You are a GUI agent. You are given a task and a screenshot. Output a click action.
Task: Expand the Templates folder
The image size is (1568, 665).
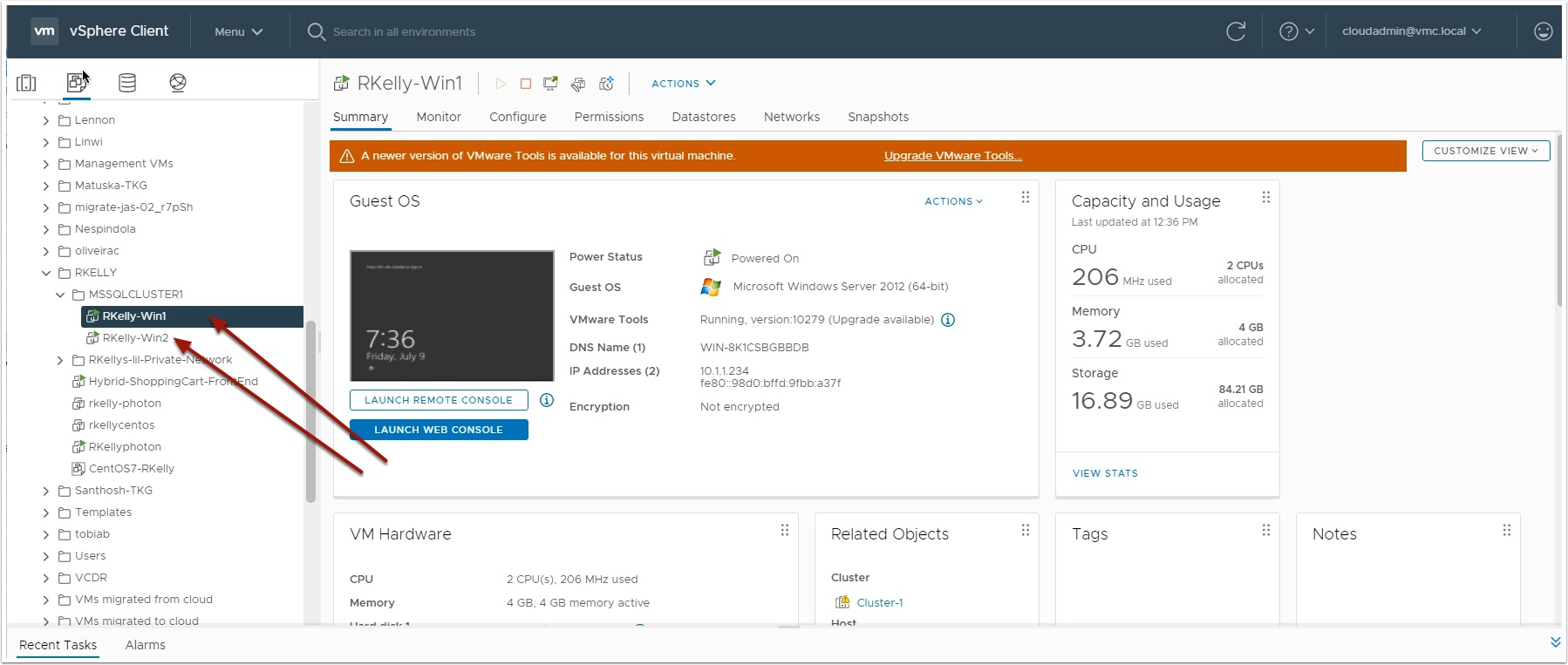46,512
